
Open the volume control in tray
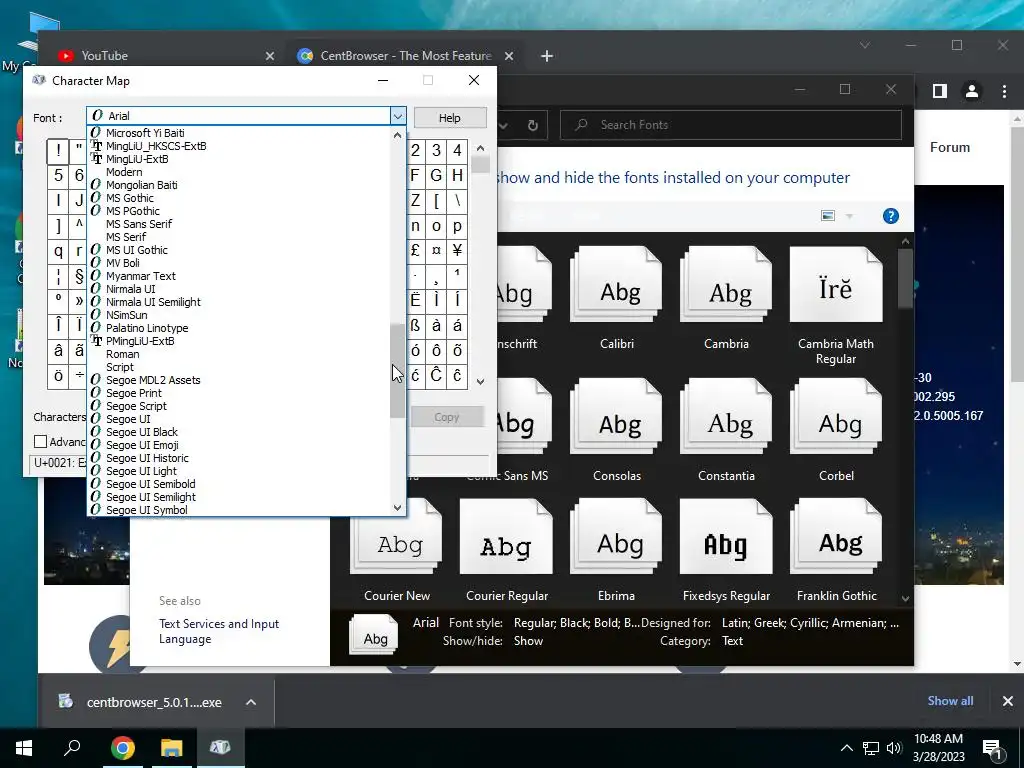(894, 748)
